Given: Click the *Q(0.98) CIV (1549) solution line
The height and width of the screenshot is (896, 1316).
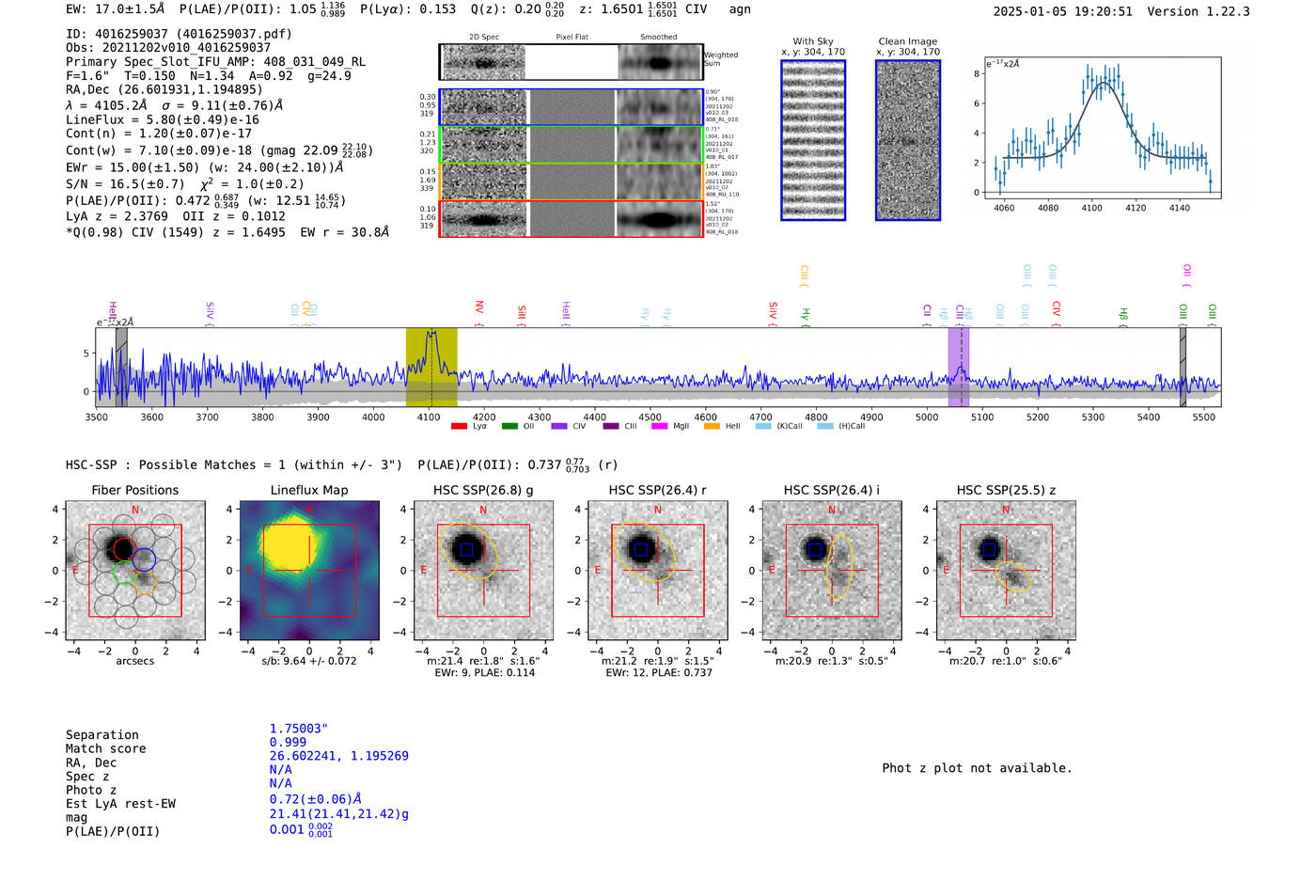Looking at the screenshot, I should pyautogui.click(x=227, y=232).
